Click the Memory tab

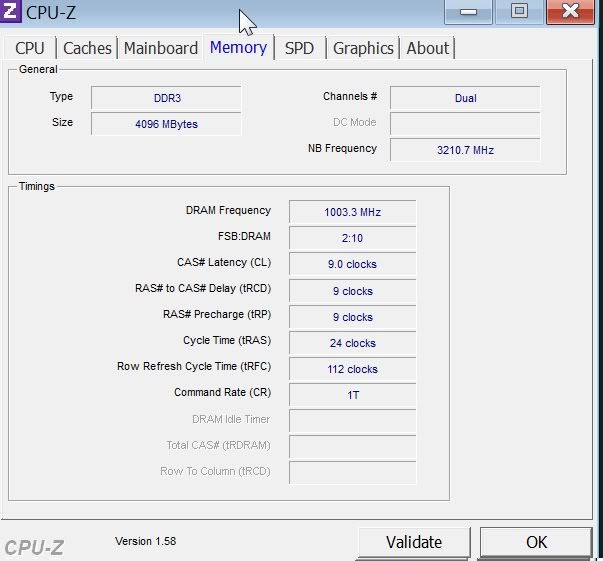[238, 47]
